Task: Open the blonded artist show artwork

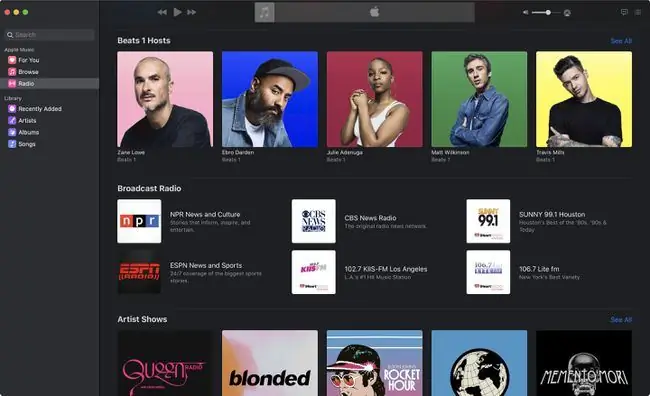Action: [x=270, y=363]
